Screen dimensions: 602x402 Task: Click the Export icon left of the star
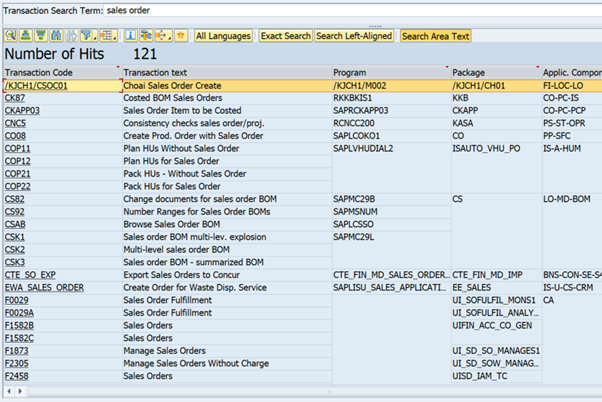click(x=164, y=36)
